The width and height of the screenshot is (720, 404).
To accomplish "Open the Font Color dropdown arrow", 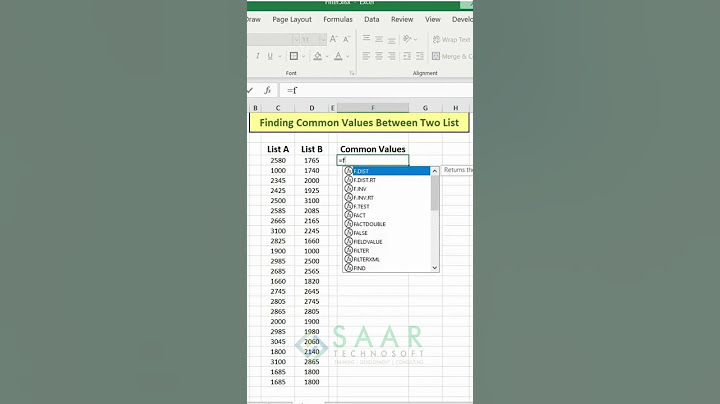I will pos(348,56).
